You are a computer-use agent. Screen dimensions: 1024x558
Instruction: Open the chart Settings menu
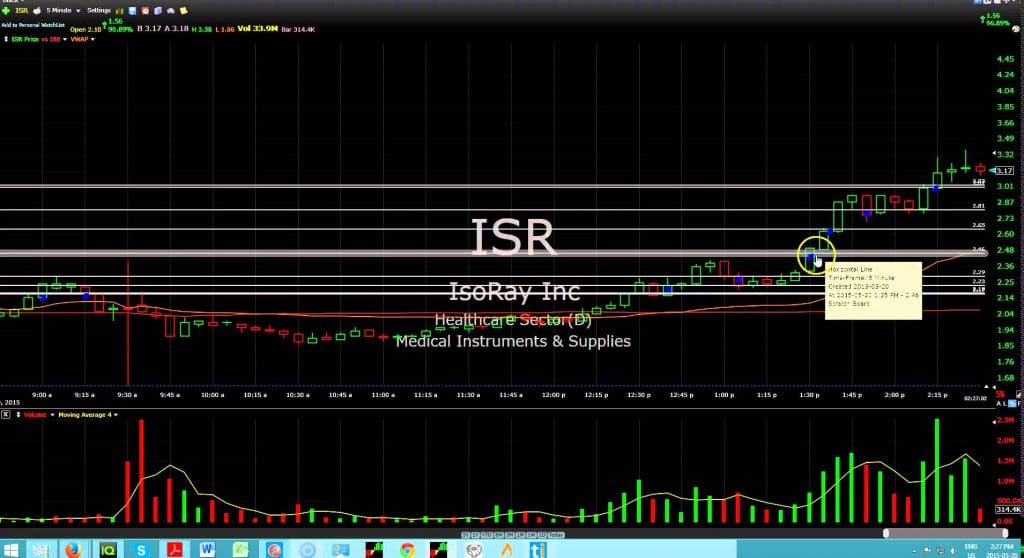tap(99, 10)
